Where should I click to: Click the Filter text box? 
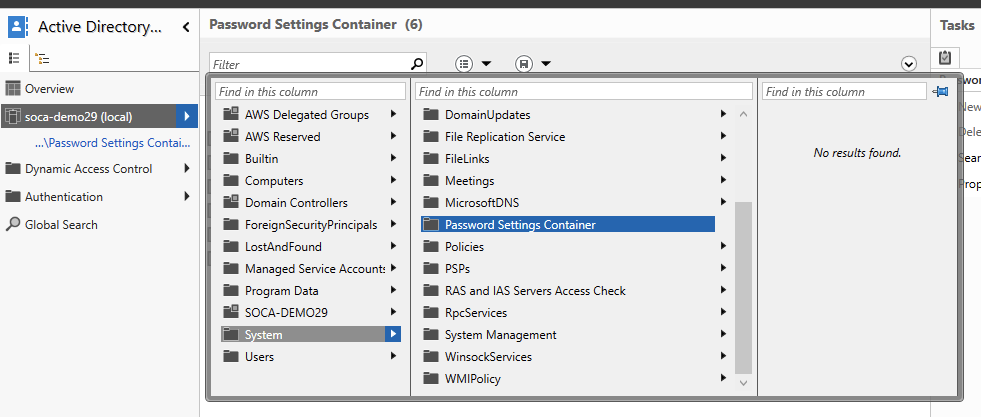tap(310, 64)
